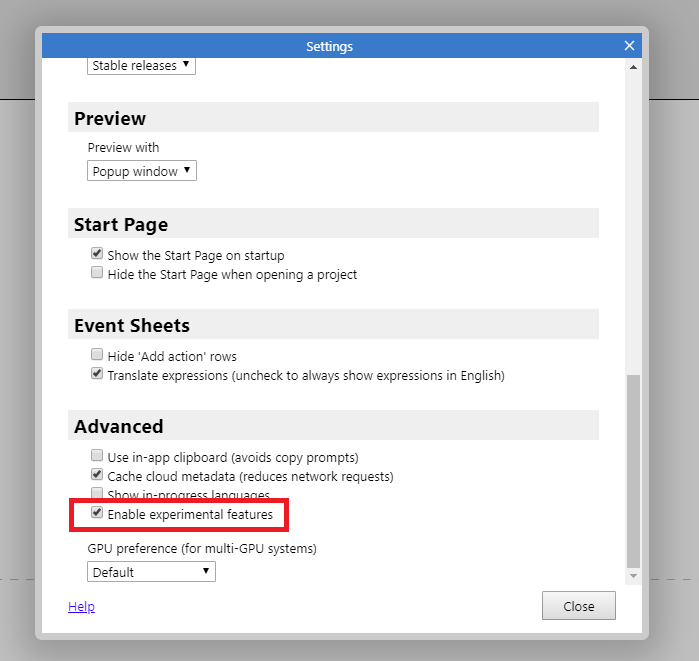Check Show in-progress languages option
The height and width of the screenshot is (661, 699).
pos(97,493)
